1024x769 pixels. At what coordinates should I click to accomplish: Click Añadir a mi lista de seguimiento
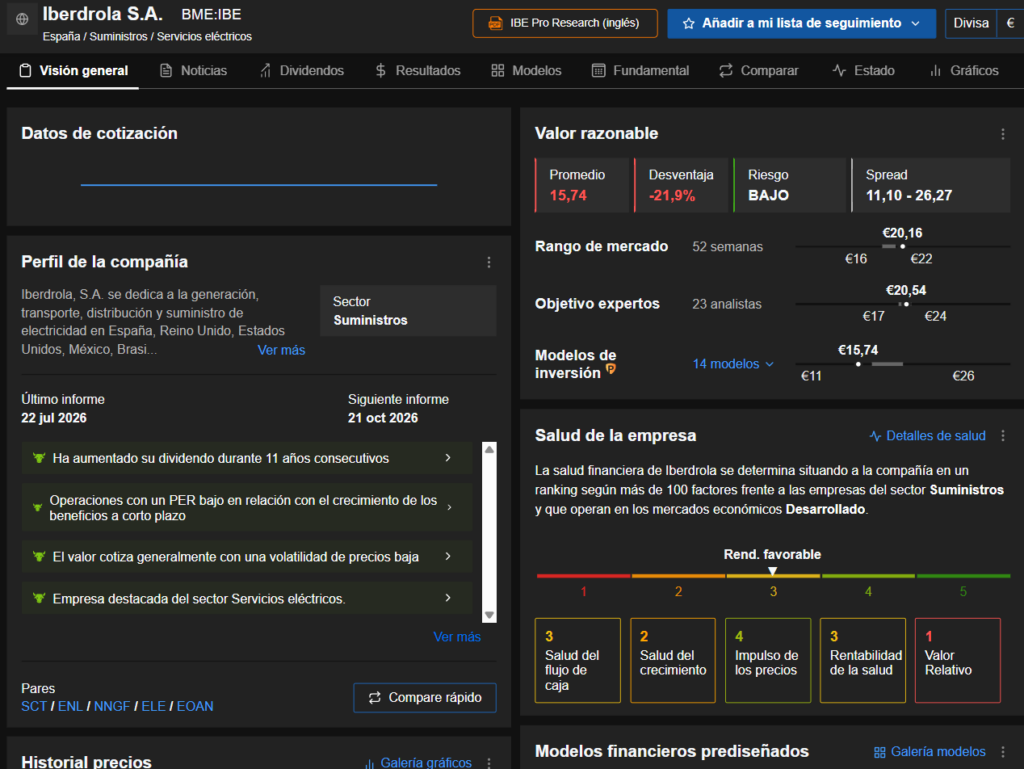pyautogui.click(x=801, y=24)
